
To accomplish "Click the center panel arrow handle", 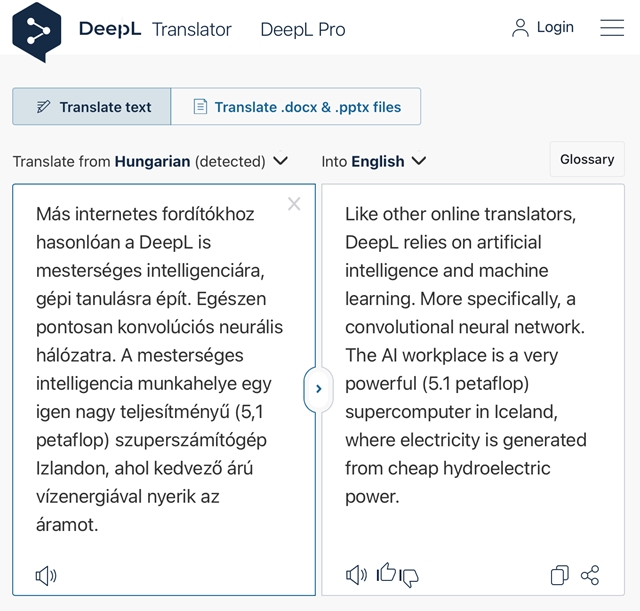I will point(319,389).
